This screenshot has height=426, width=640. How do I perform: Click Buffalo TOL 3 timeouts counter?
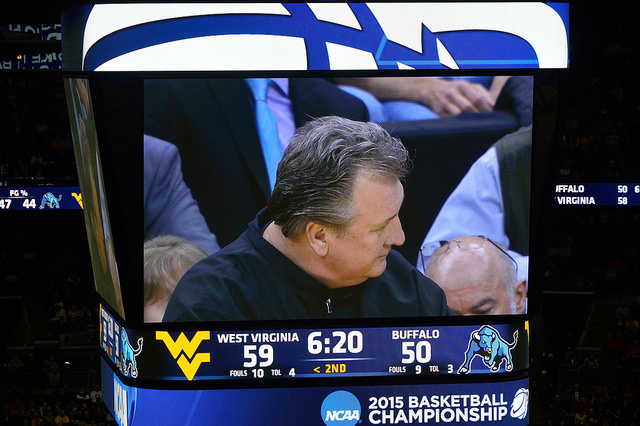point(441,369)
